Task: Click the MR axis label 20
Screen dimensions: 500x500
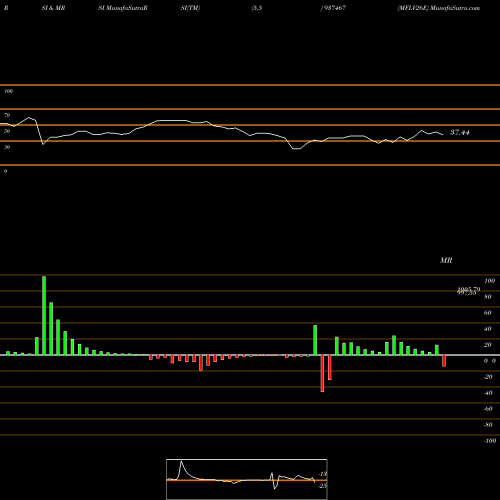Action: click(488, 345)
